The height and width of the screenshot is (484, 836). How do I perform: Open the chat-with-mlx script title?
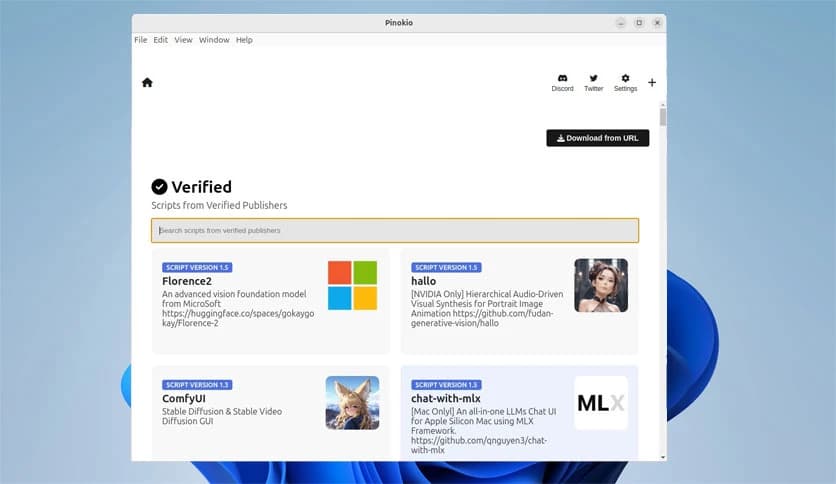point(446,398)
